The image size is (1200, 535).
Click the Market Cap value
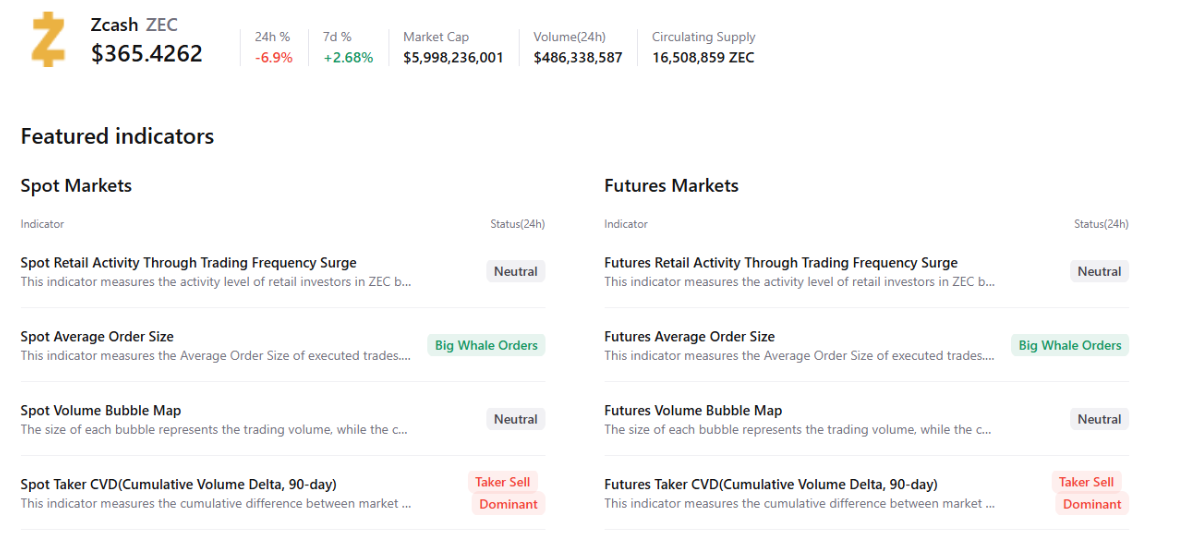coord(453,58)
